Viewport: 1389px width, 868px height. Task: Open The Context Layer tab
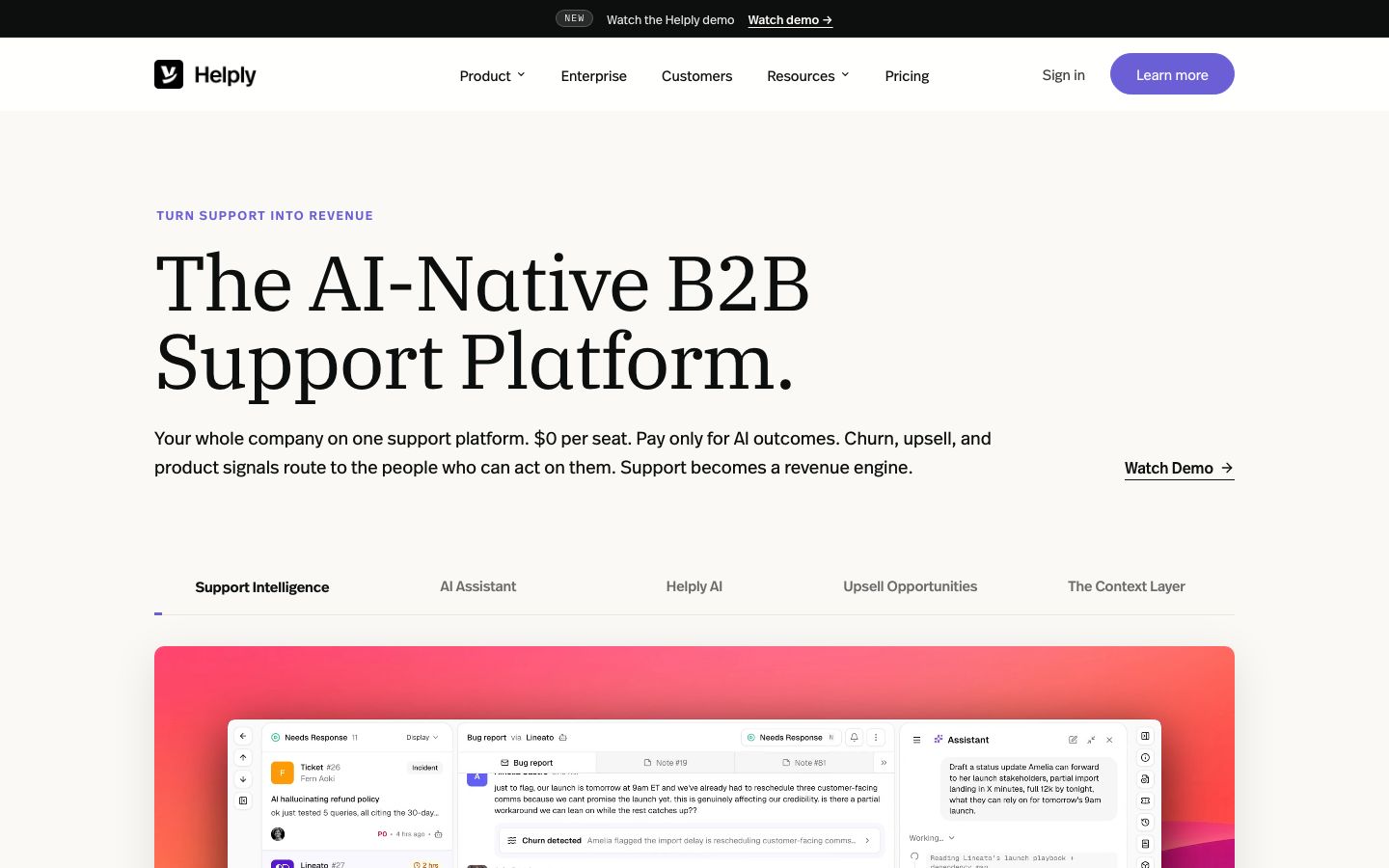click(1127, 586)
